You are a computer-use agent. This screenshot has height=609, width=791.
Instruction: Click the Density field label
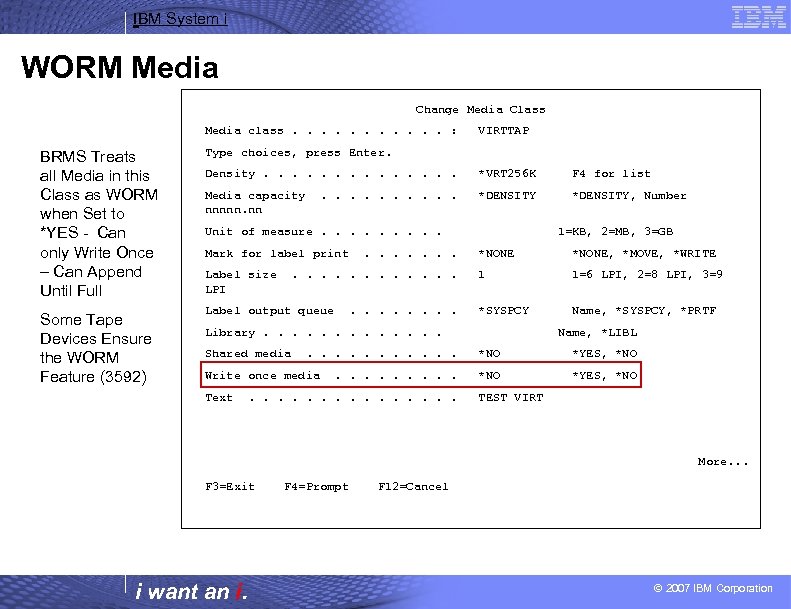tap(230, 174)
